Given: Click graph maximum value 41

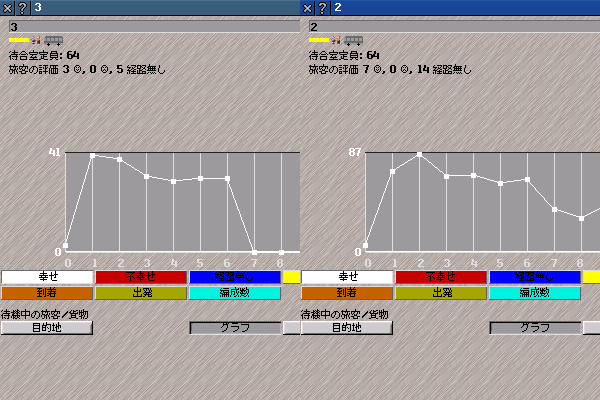Looking at the screenshot, I should click(55, 152).
